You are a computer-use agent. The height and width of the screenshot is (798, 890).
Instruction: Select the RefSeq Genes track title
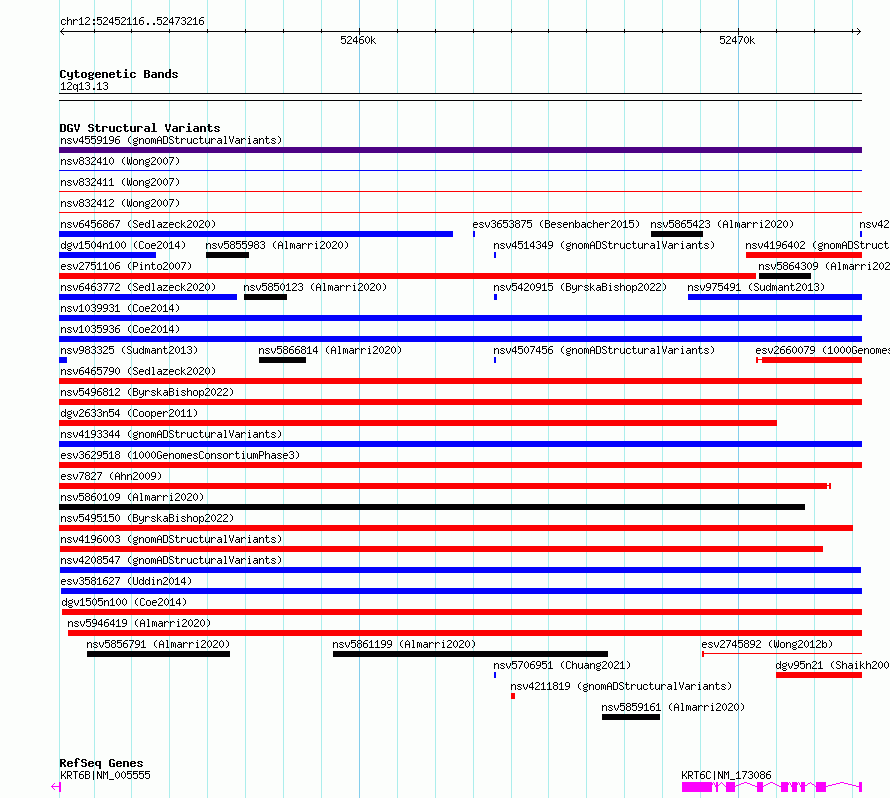[x=101, y=763]
